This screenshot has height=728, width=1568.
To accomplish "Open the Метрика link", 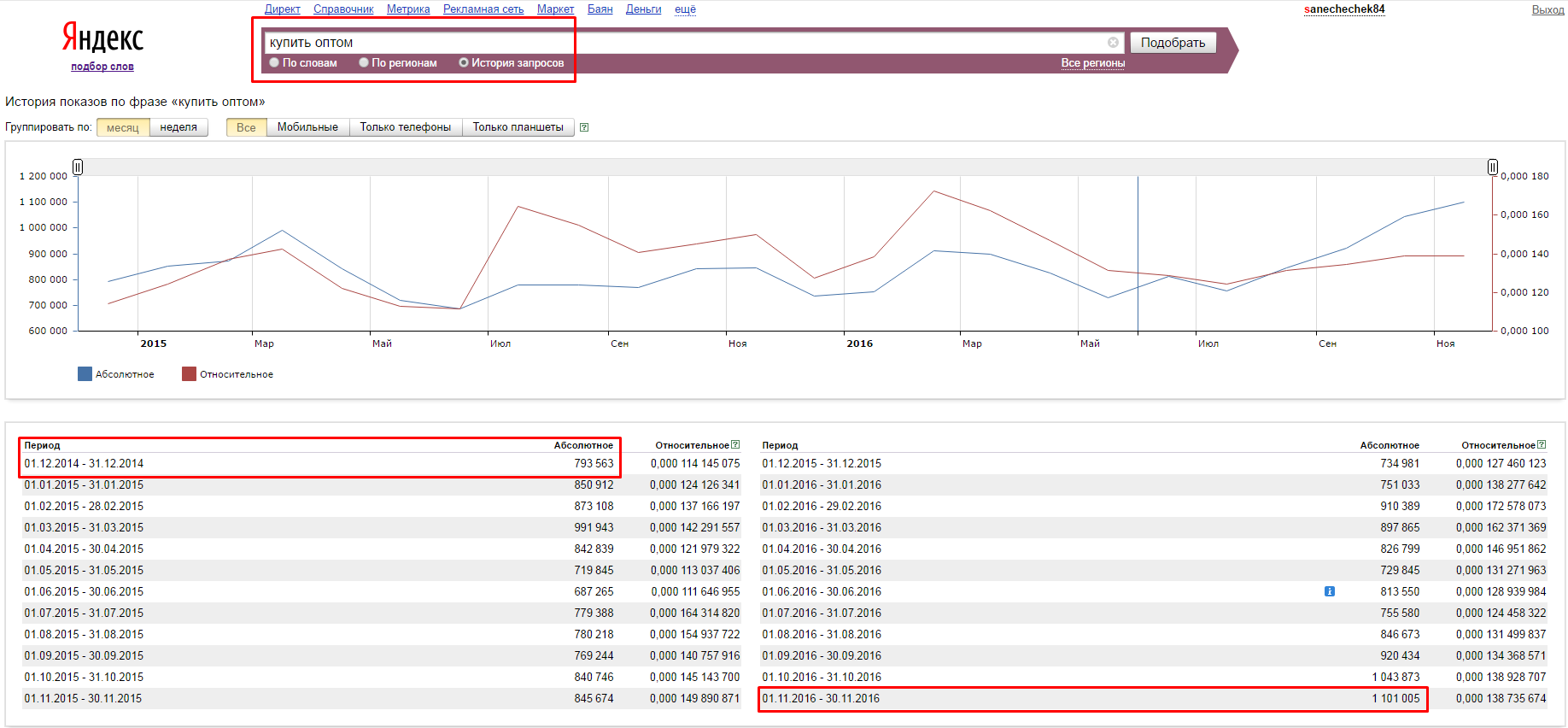I will coord(408,9).
